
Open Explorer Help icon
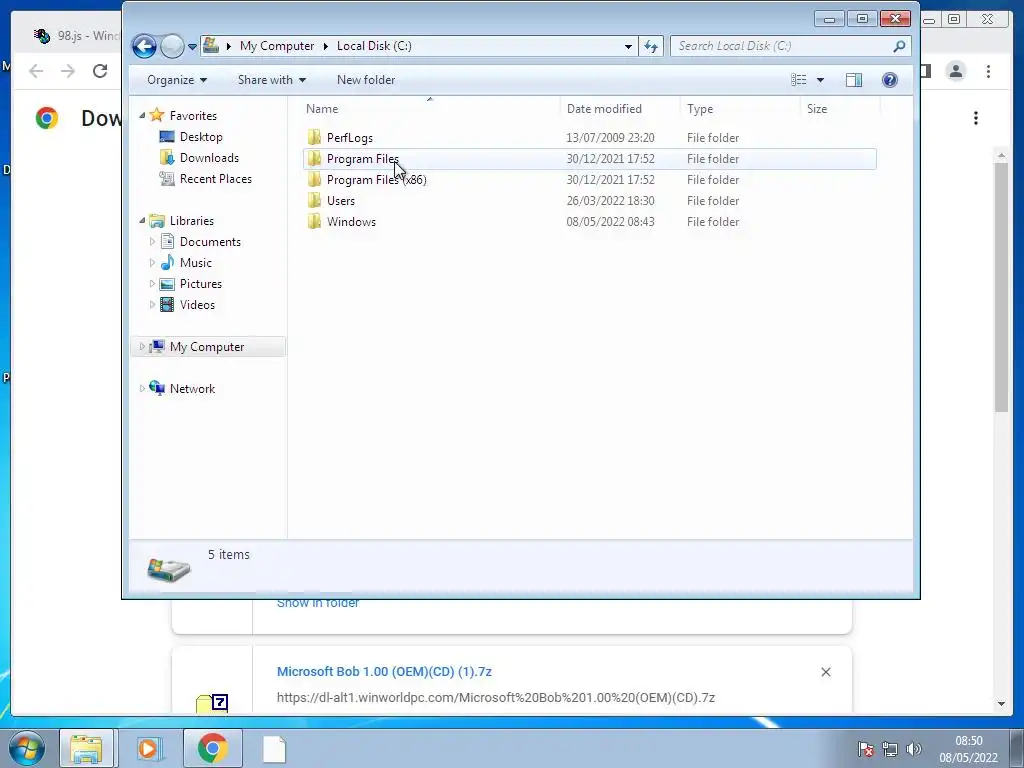[889, 80]
